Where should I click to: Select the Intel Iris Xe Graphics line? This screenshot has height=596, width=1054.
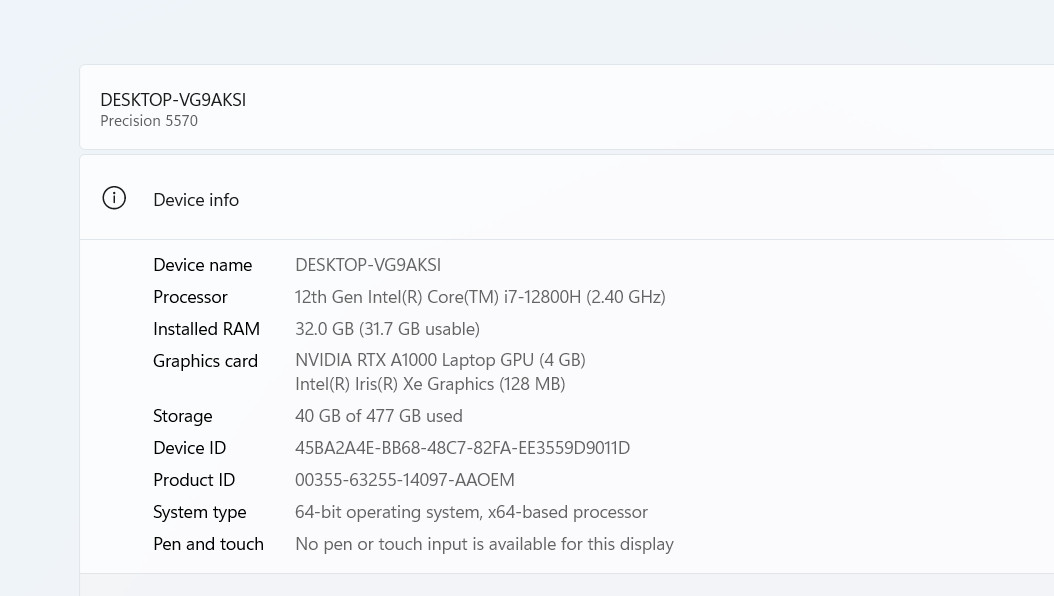[430, 384]
